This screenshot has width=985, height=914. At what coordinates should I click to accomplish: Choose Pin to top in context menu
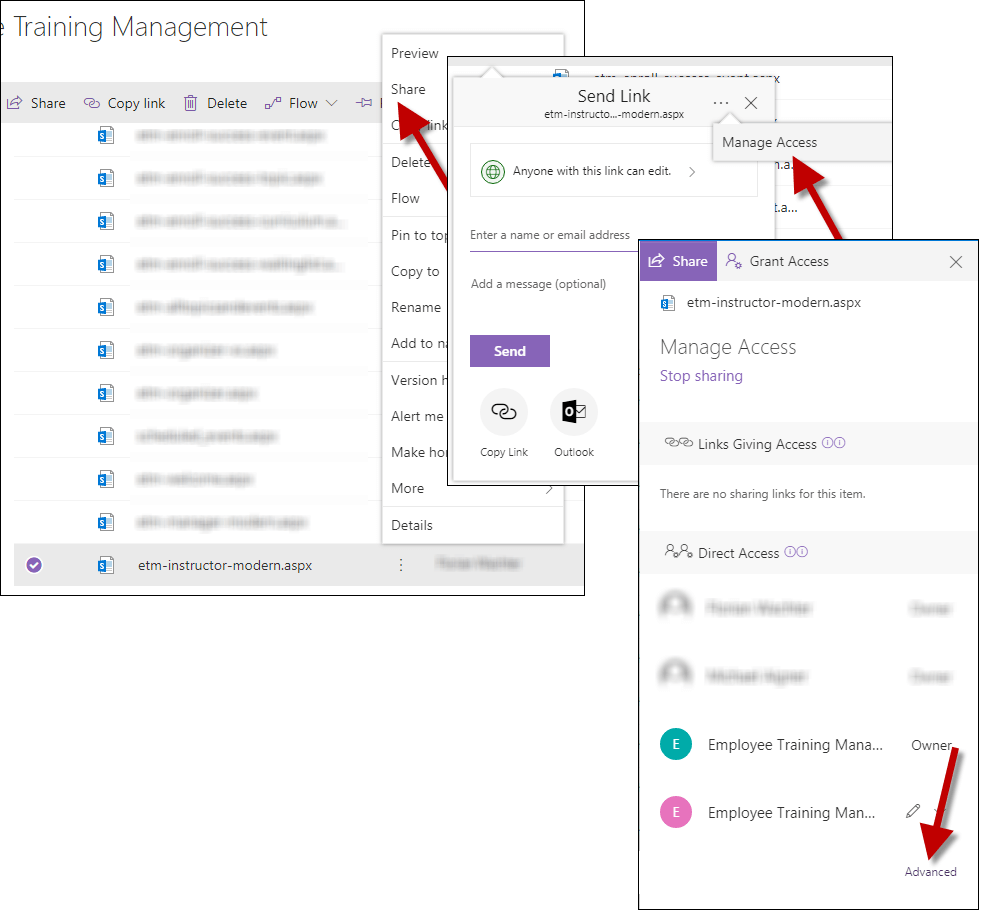point(418,235)
